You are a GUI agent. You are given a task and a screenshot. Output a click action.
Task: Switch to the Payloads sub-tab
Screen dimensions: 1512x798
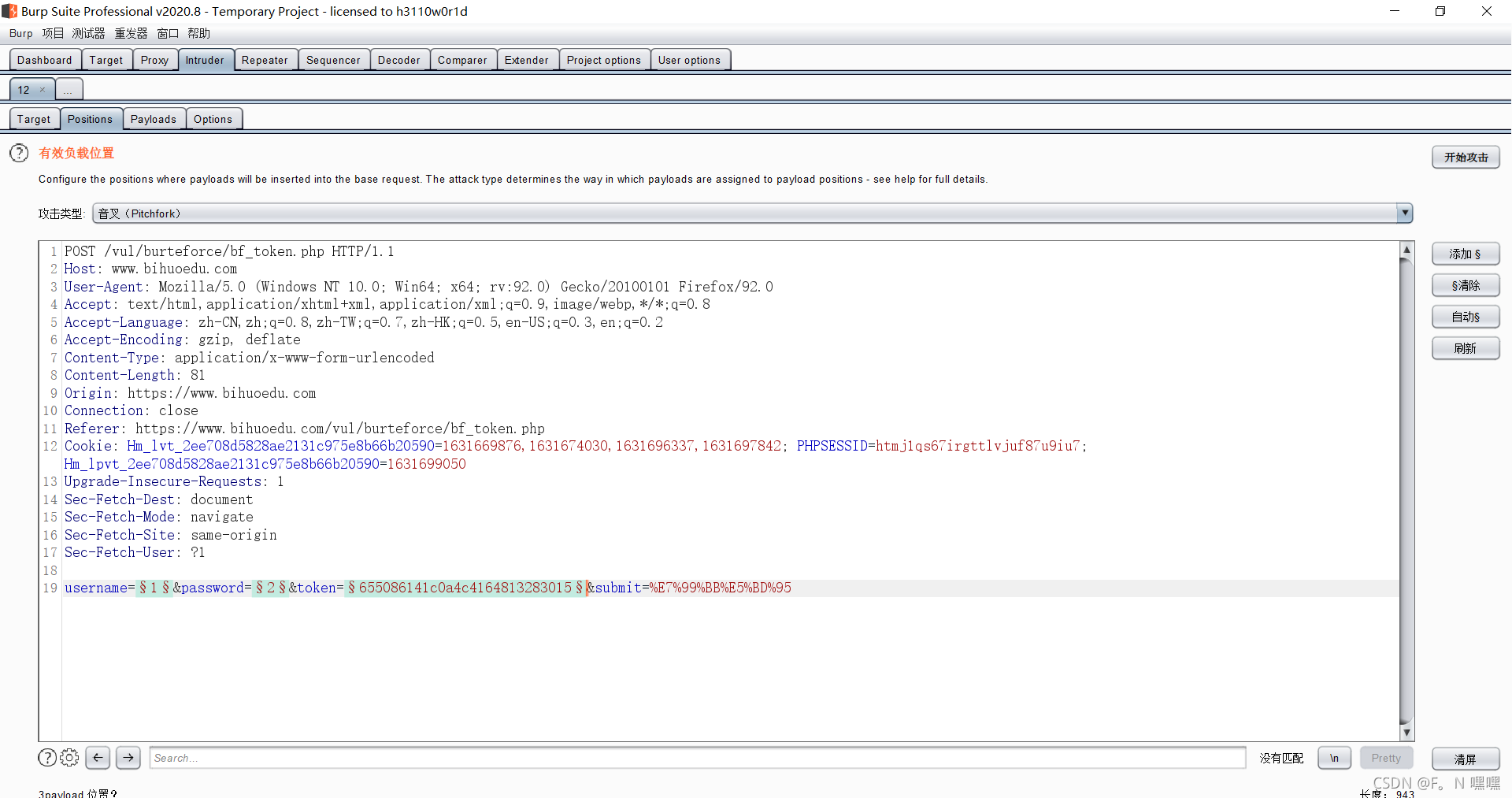[154, 119]
